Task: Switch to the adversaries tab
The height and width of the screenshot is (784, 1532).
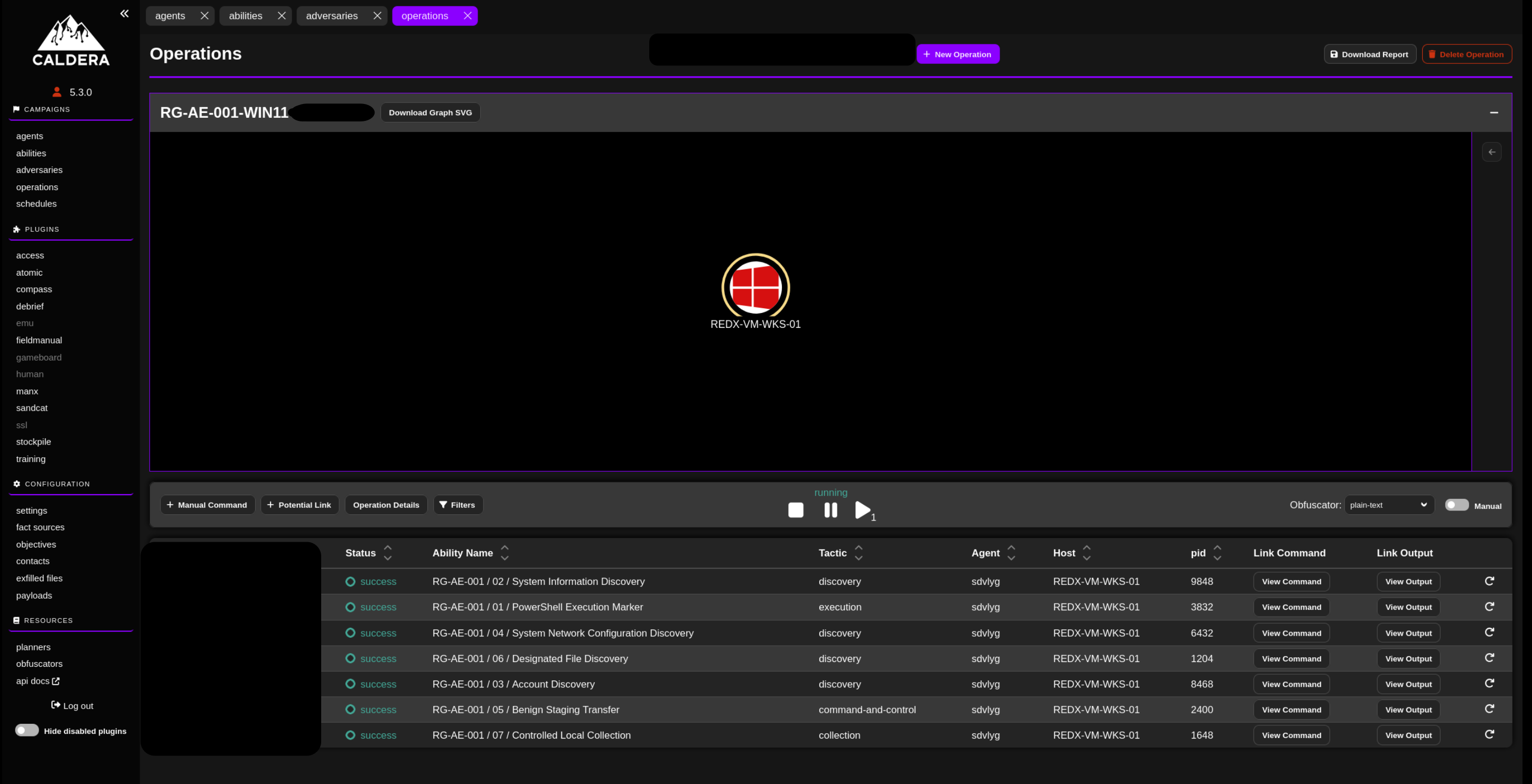Action: (x=332, y=16)
